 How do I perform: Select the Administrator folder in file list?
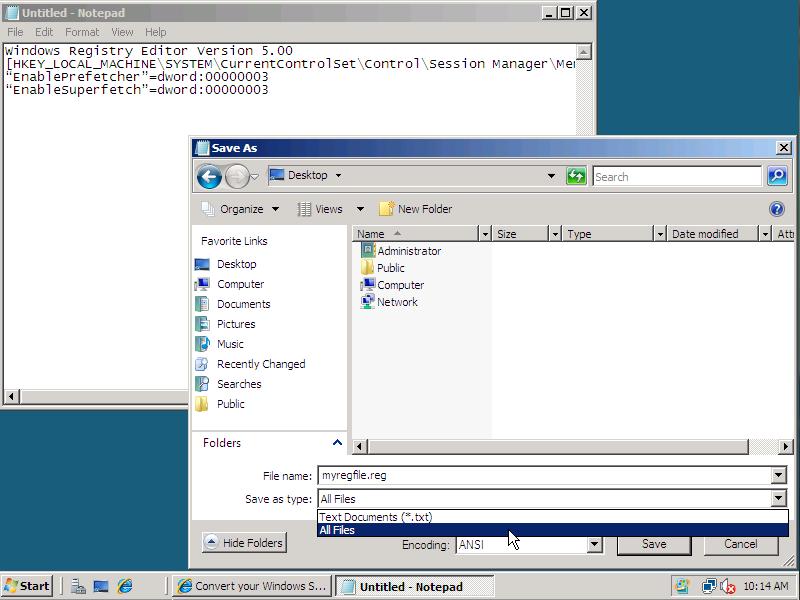(x=401, y=251)
